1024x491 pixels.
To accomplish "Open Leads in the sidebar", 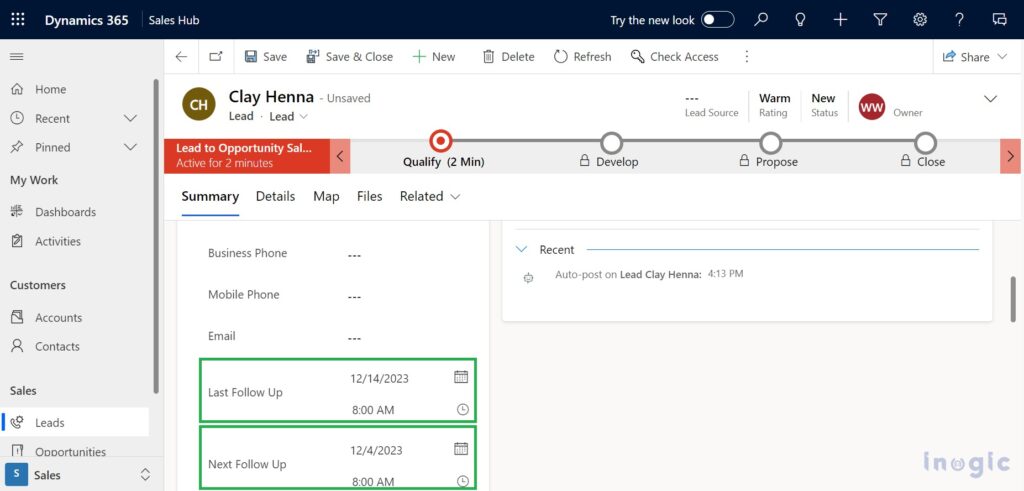I will click(50, 422).
